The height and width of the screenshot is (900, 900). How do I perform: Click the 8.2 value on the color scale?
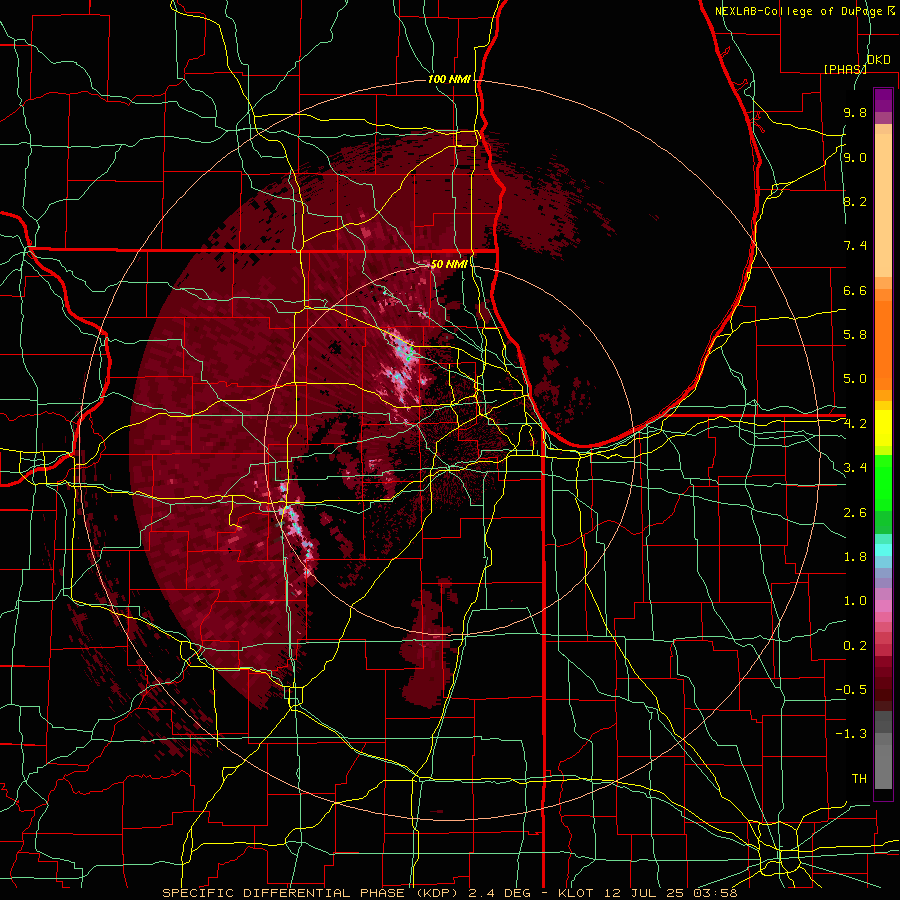855,201
